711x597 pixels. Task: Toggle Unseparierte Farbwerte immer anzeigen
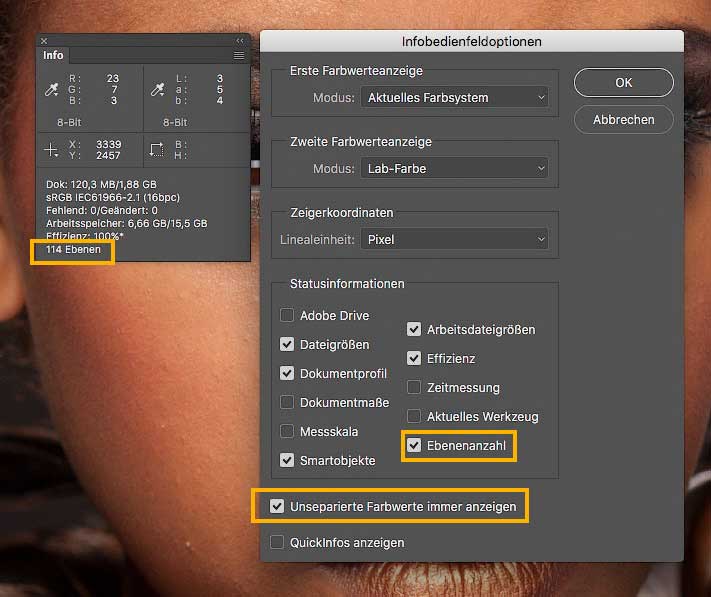pos(277,507)
